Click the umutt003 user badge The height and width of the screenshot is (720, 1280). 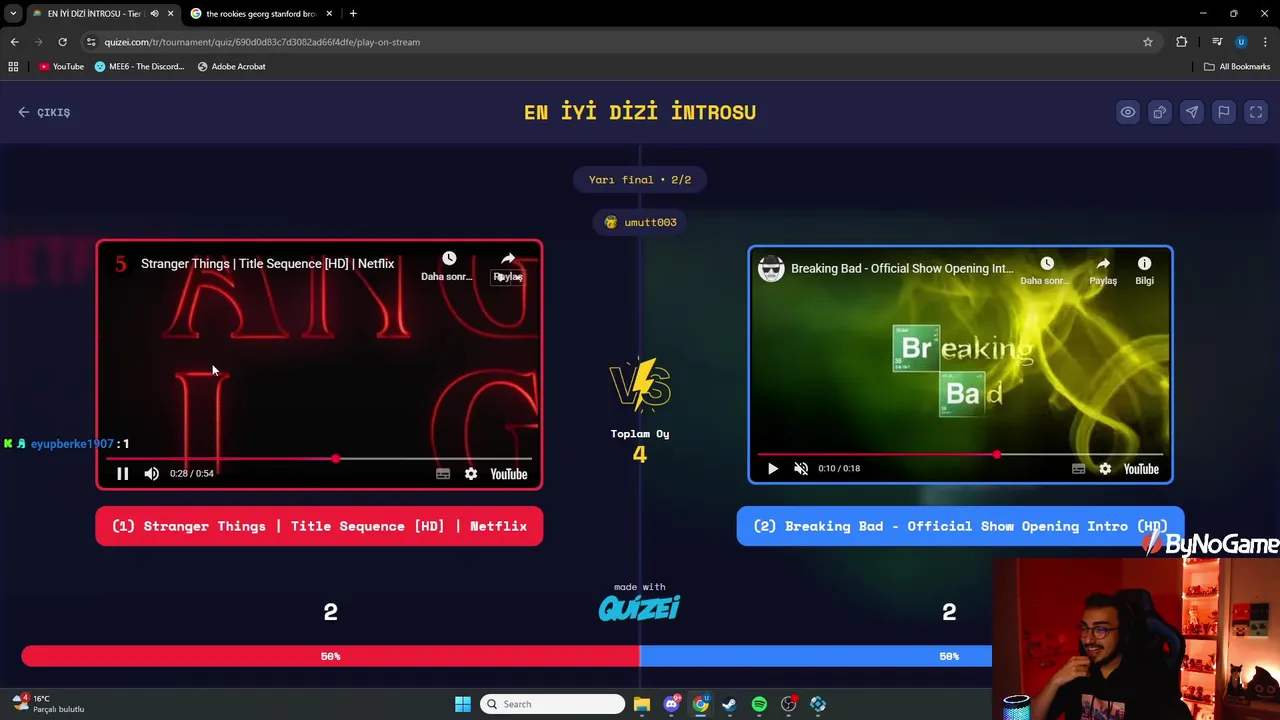tap(640, 222)
